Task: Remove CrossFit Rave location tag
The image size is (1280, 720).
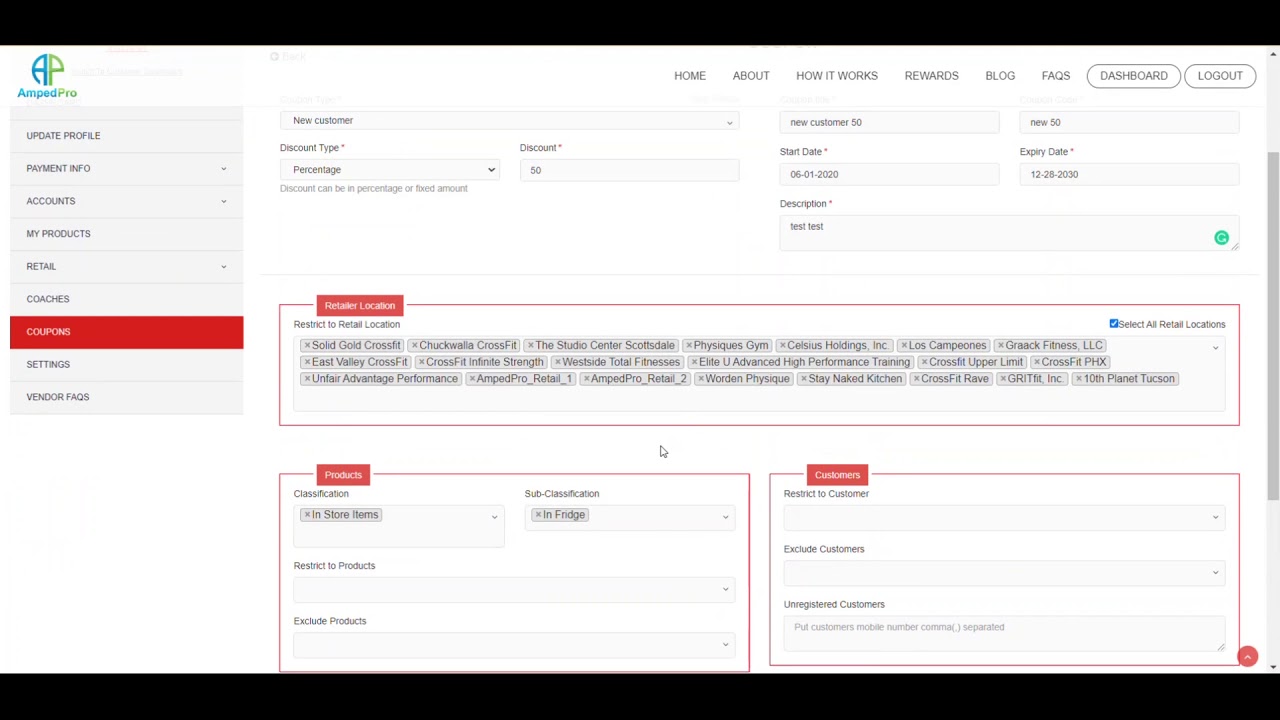Action: (x=917, y=379)
